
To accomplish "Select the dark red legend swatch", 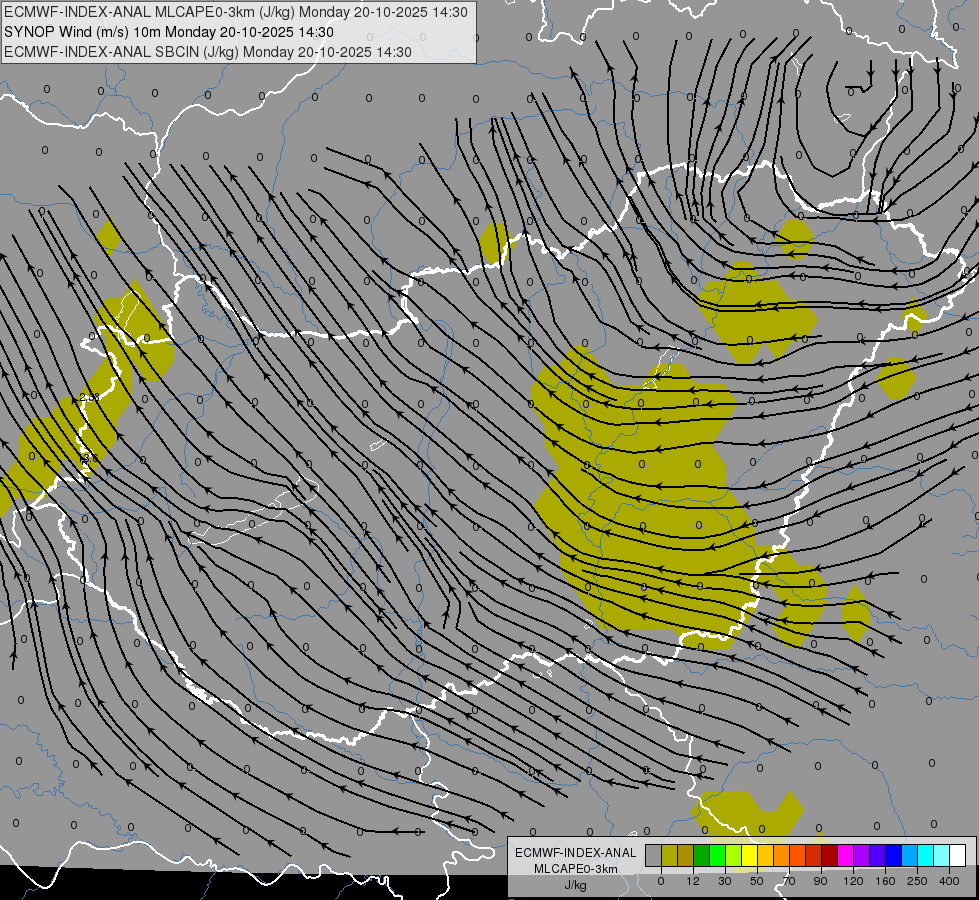I will click(x=830, y=855).
